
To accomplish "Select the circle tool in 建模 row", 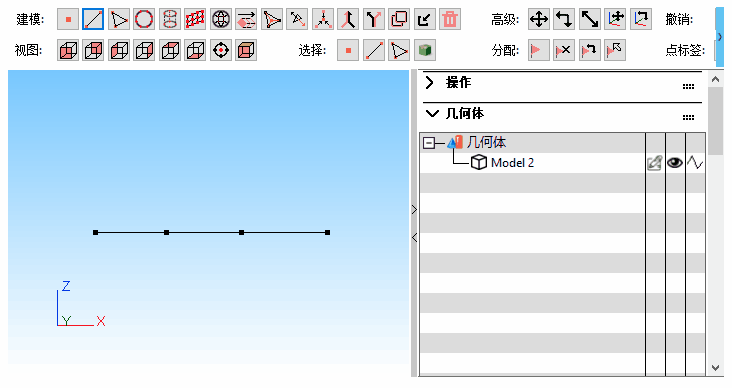I will click(x=144, y=19).
